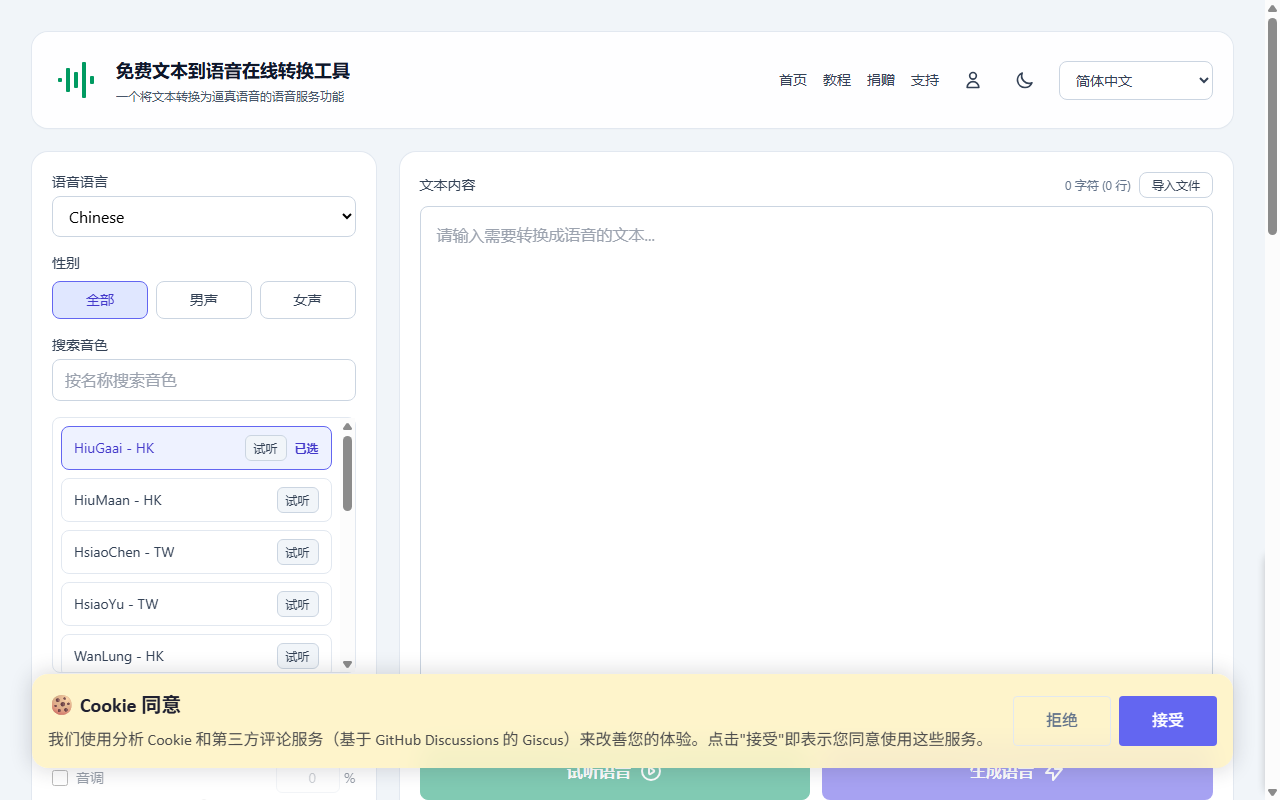Decline cookies with the 拒绝 button

tap(1062, 721)
